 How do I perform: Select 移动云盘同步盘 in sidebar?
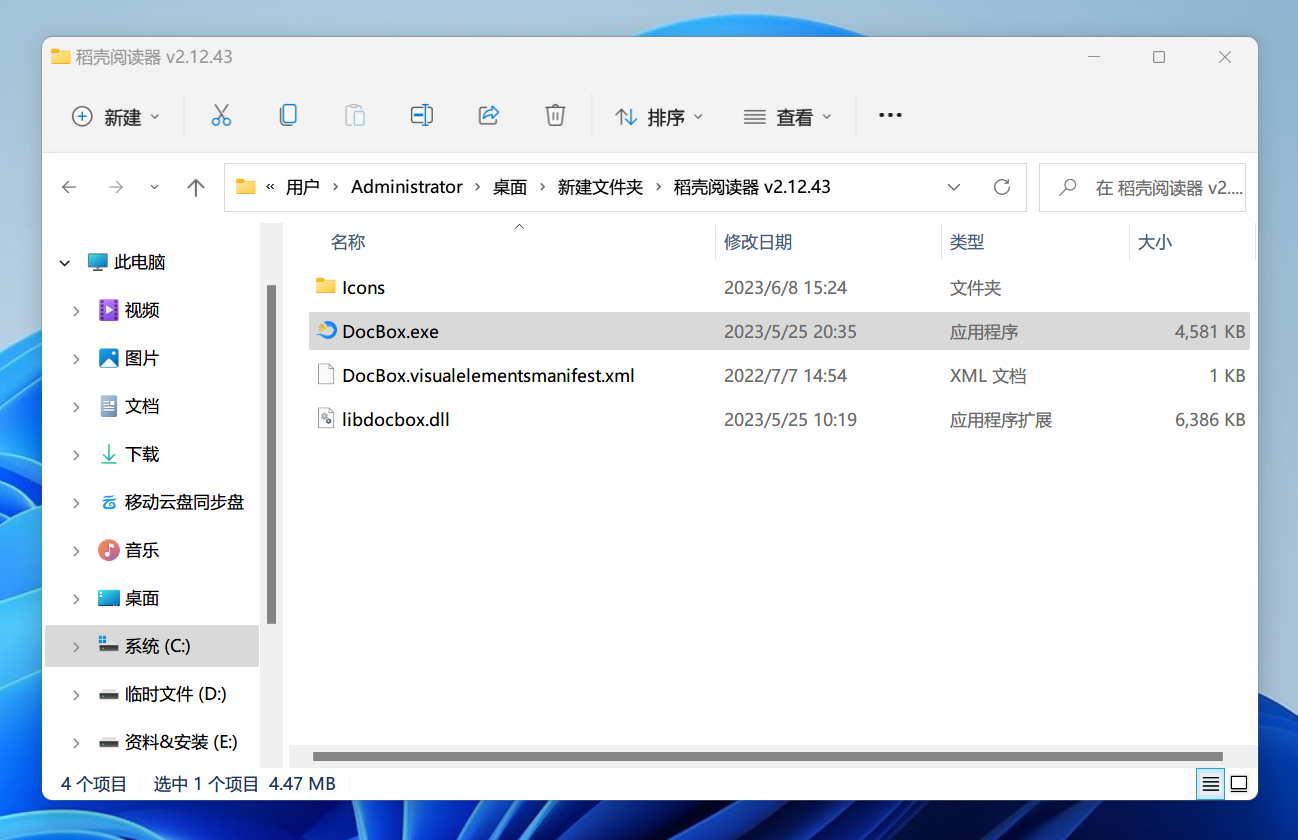point(184,502)
